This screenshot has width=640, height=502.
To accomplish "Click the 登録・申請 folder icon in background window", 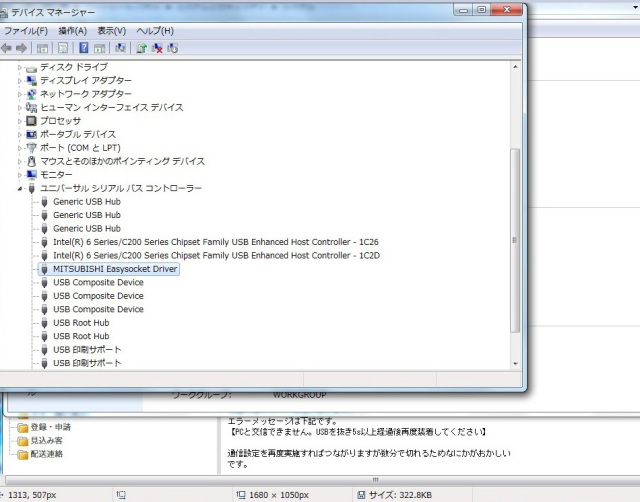I will coord(23,427).
